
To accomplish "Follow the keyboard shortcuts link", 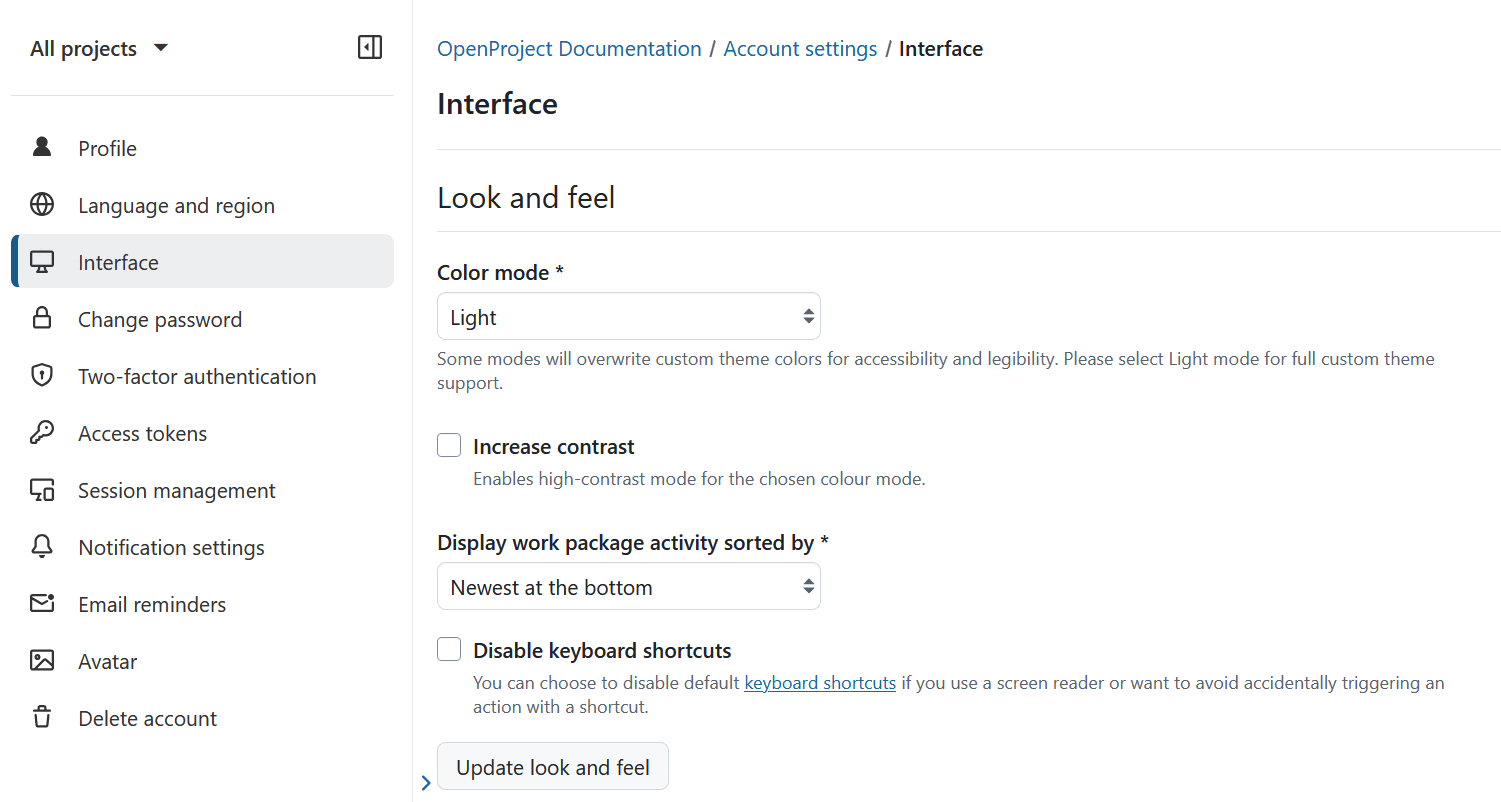I will point(820,683).
